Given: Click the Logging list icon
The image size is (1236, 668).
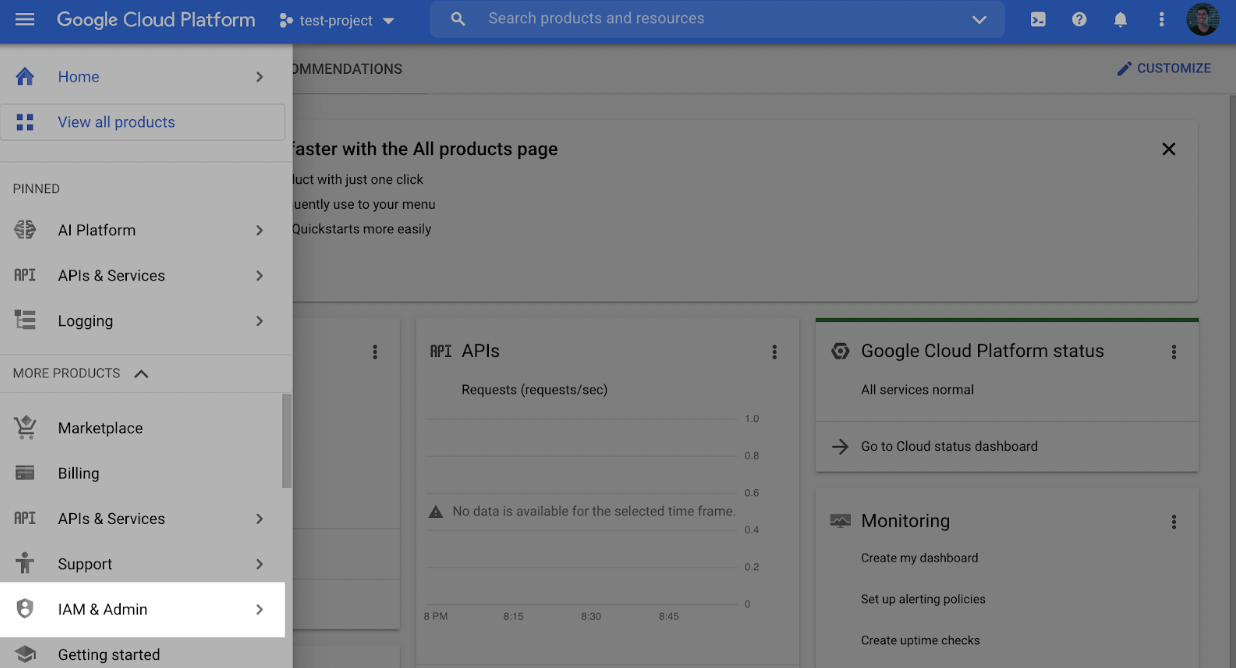Looking at the screenshot, I should click(25, 320).
